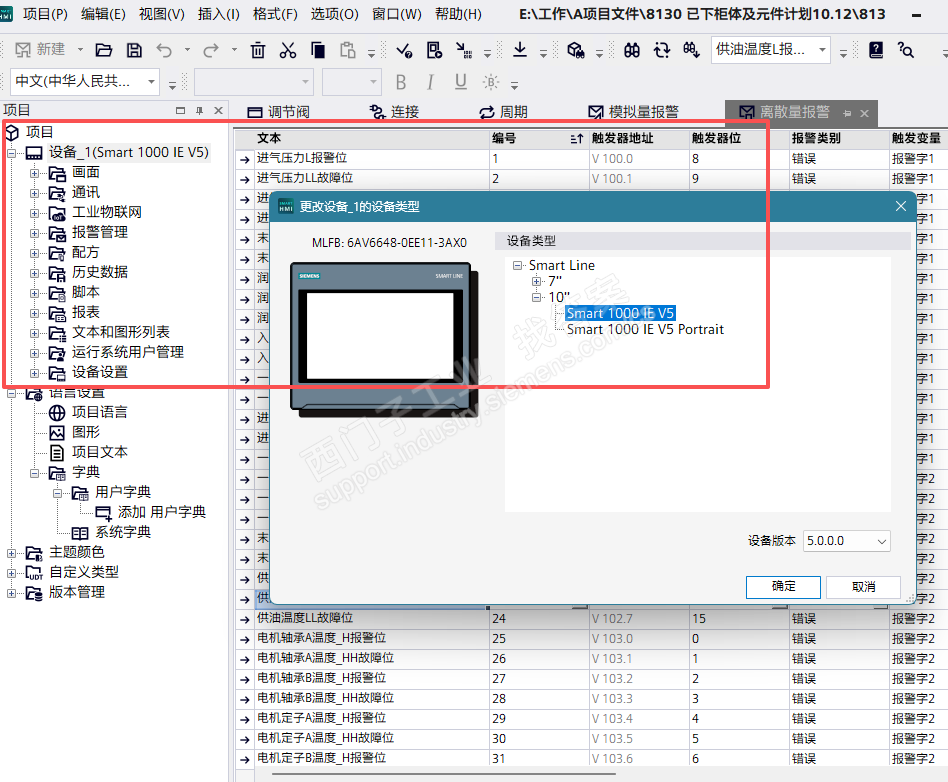
Task: Delete with the trash bin icon
Action: click(258, 50)
